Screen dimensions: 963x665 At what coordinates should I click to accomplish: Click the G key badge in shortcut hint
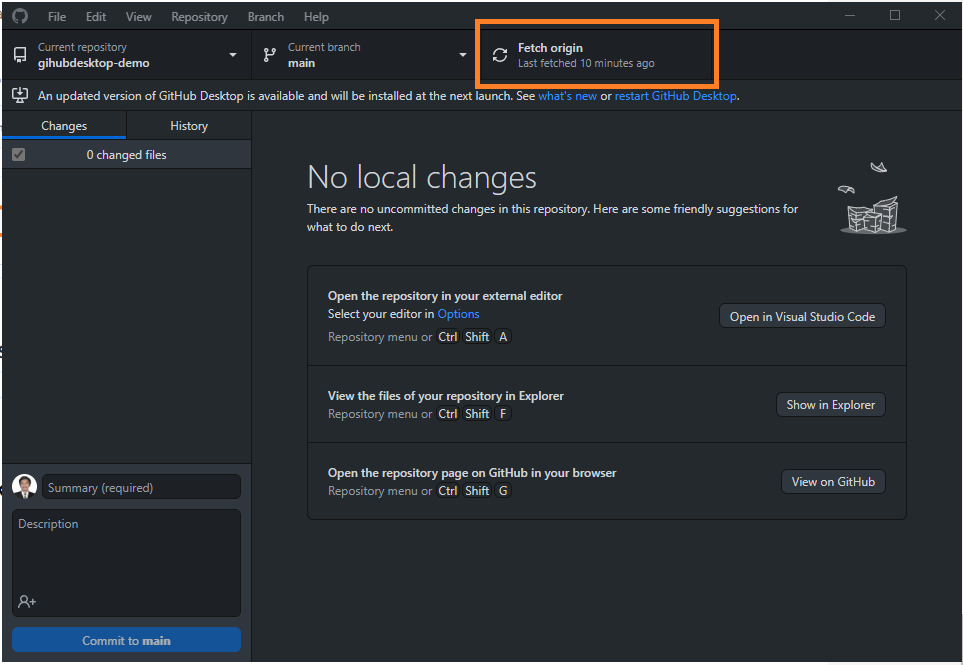(x=503, y=491)
